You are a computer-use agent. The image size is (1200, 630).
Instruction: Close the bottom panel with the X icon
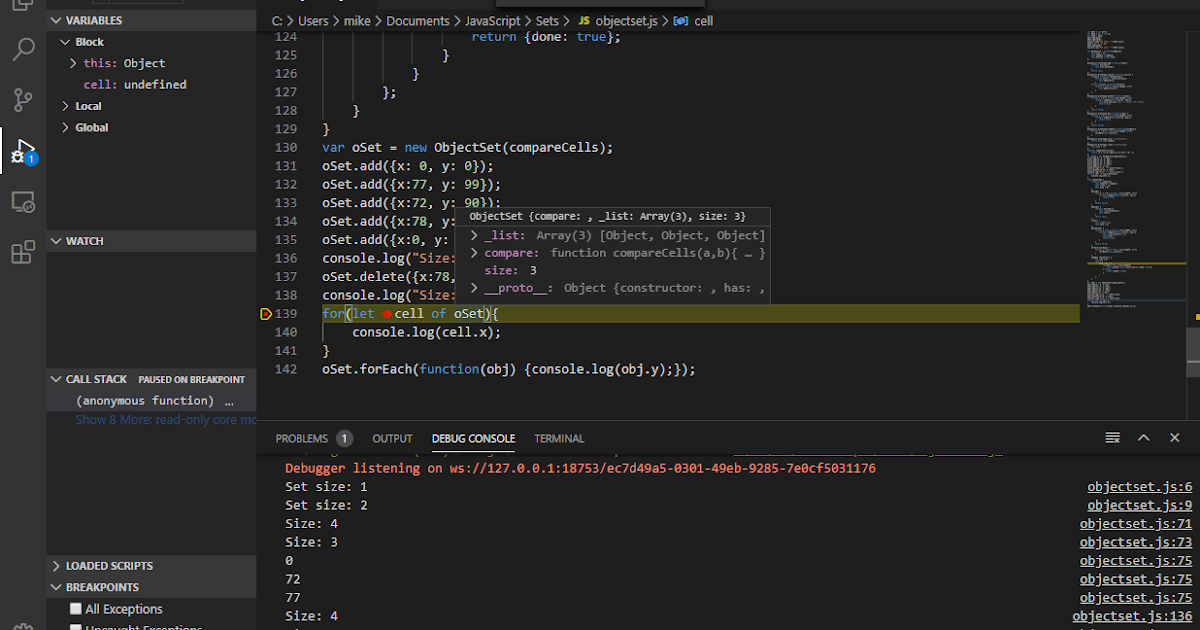[x=1174, y=437]
